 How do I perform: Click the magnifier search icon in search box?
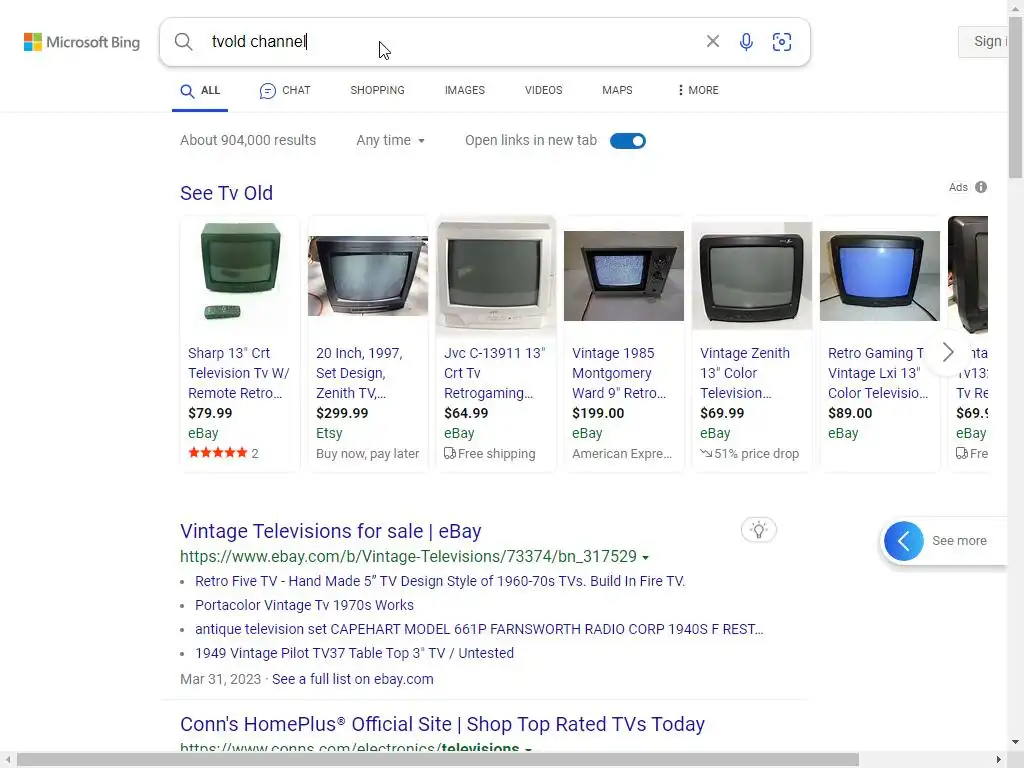pos(184,42)
